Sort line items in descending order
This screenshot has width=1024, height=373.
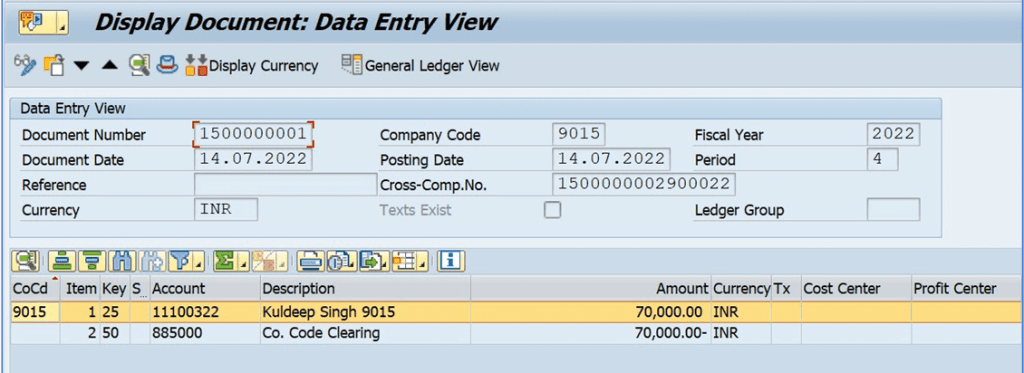(91, 261)
